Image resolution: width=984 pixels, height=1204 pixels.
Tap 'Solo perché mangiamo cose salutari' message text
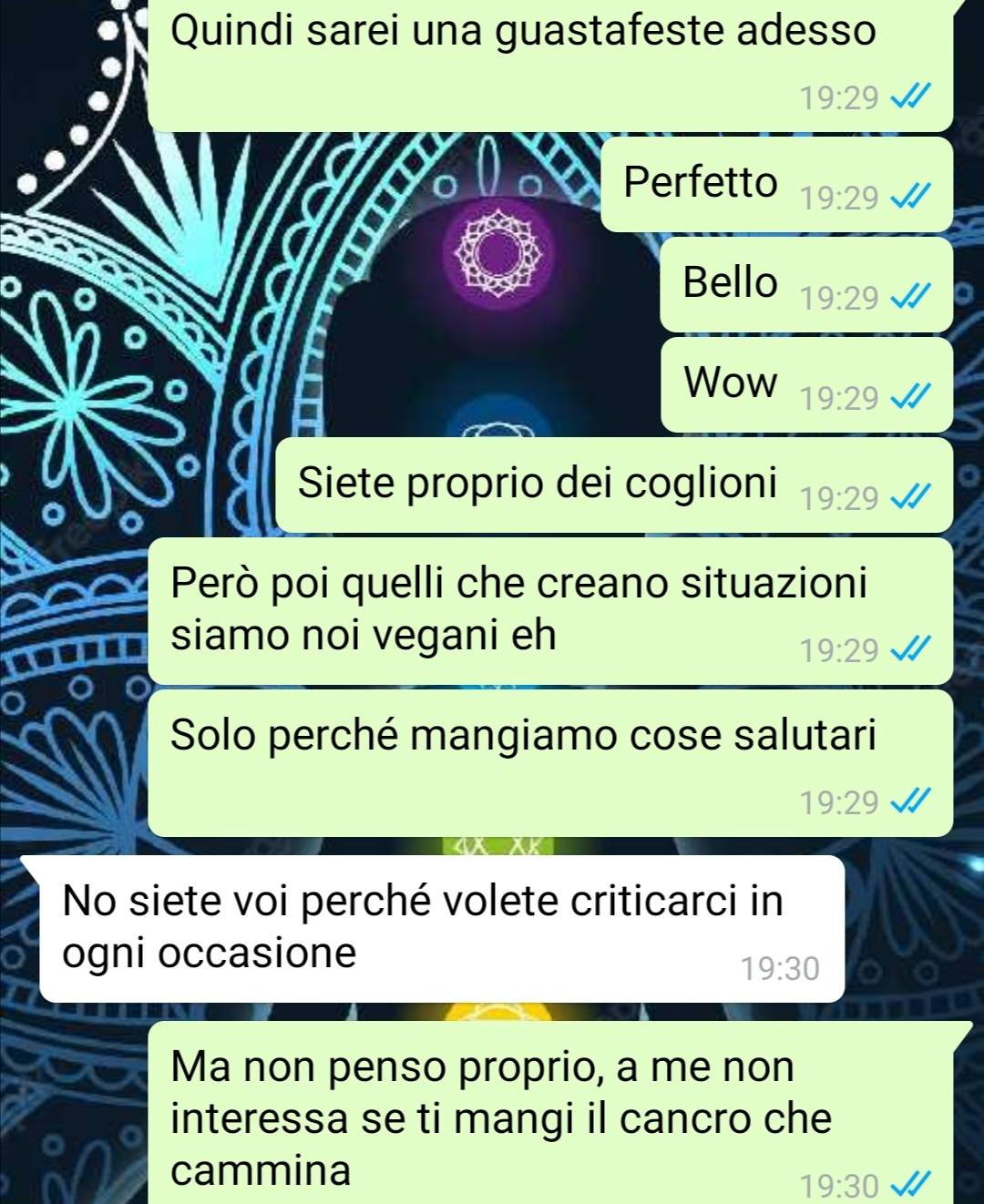tap(523, 735)
